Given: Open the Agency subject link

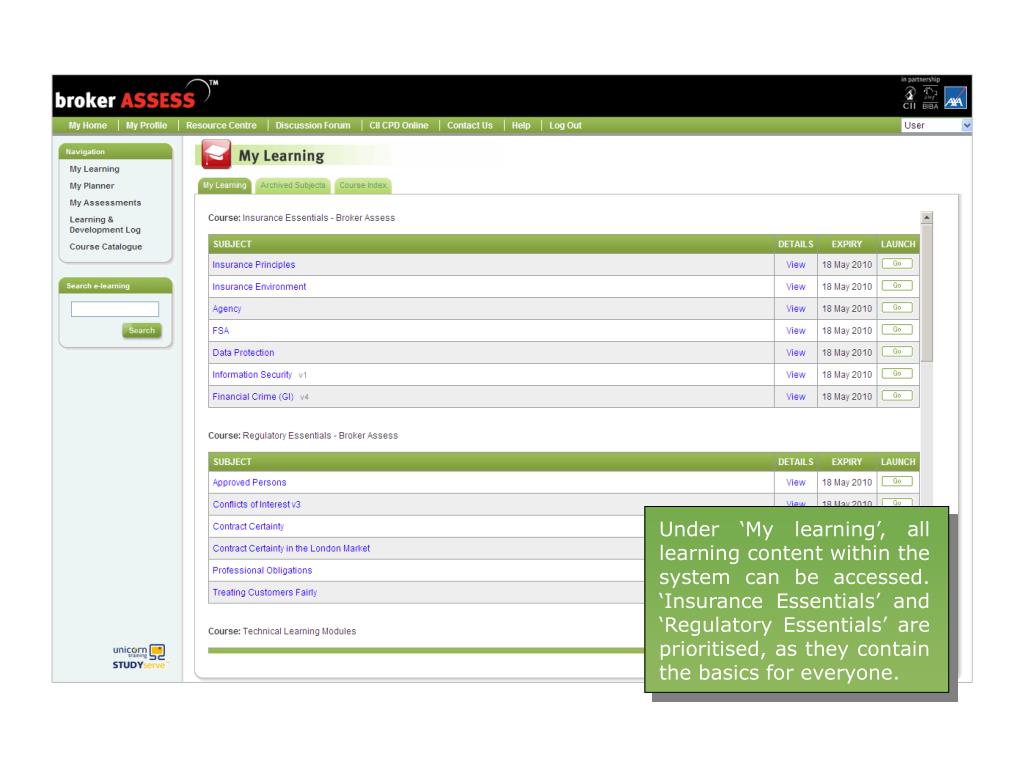Looking at the screenshot, I should [227, 308].
